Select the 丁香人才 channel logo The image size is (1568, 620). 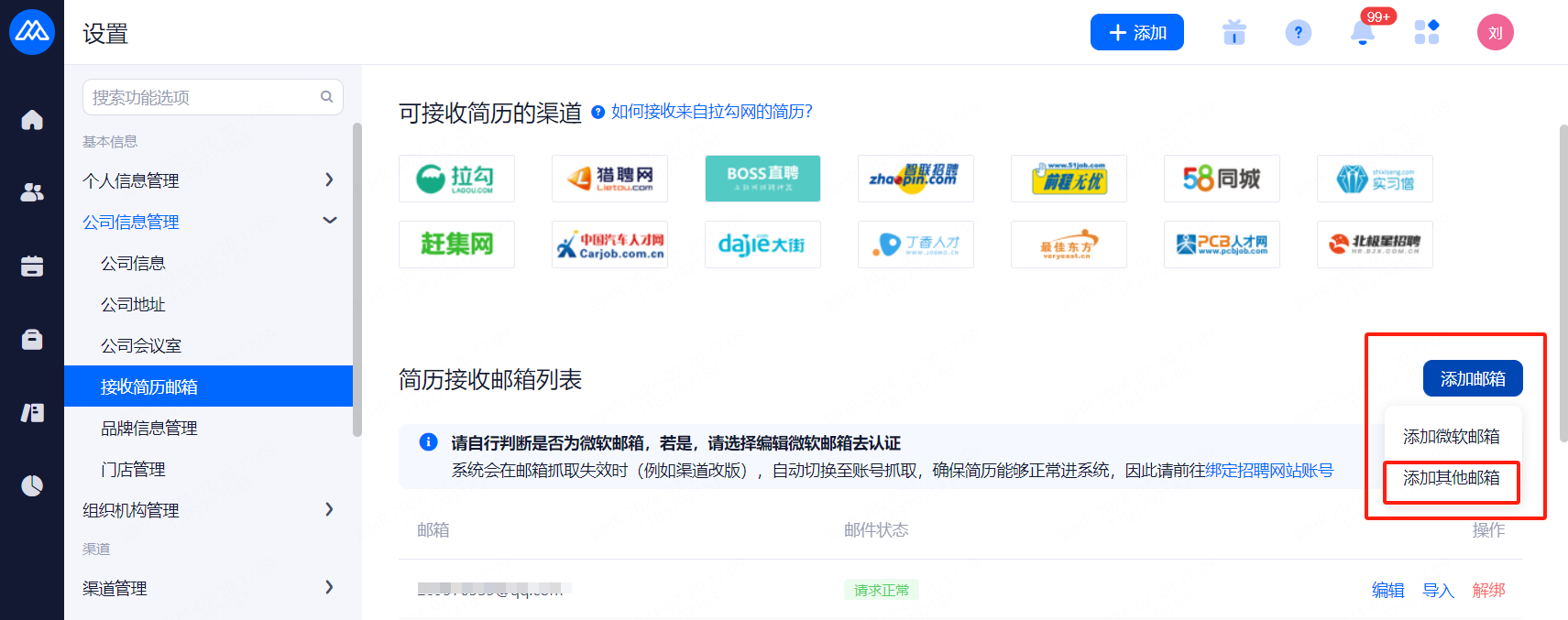[x=916, y=245]
